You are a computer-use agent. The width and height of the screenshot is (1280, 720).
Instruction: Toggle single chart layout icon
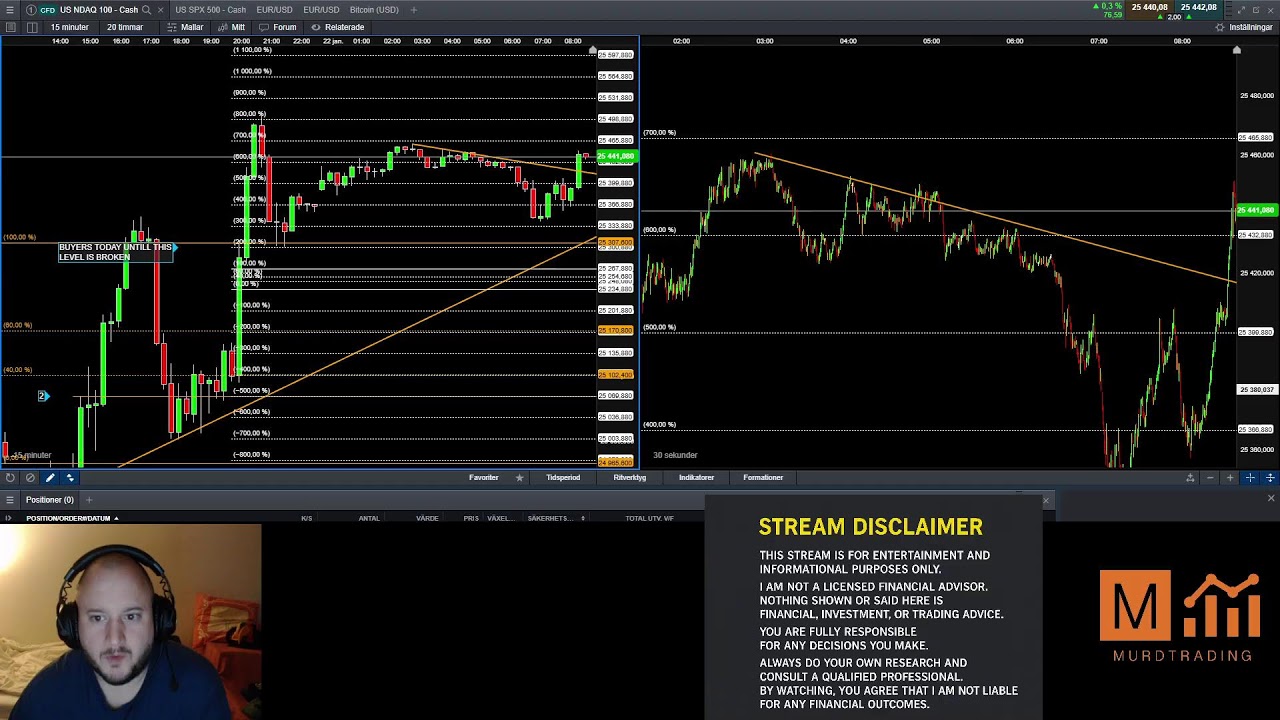(x=10, y=27)
